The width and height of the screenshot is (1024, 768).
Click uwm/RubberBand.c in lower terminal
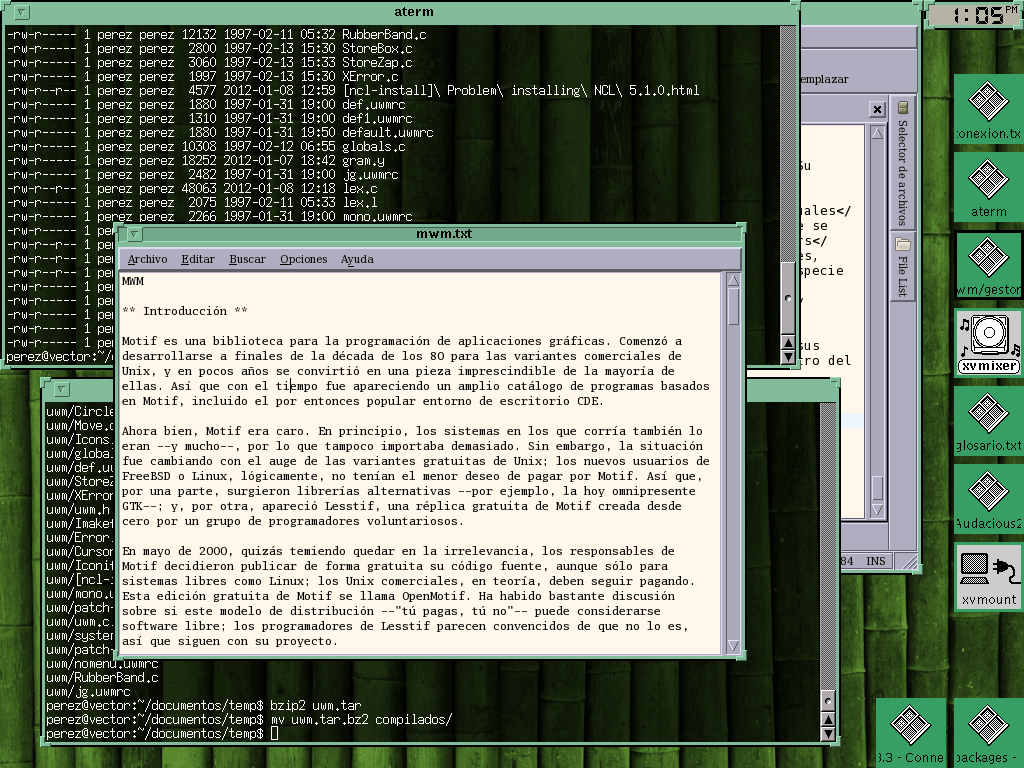(x=102, y=678)
